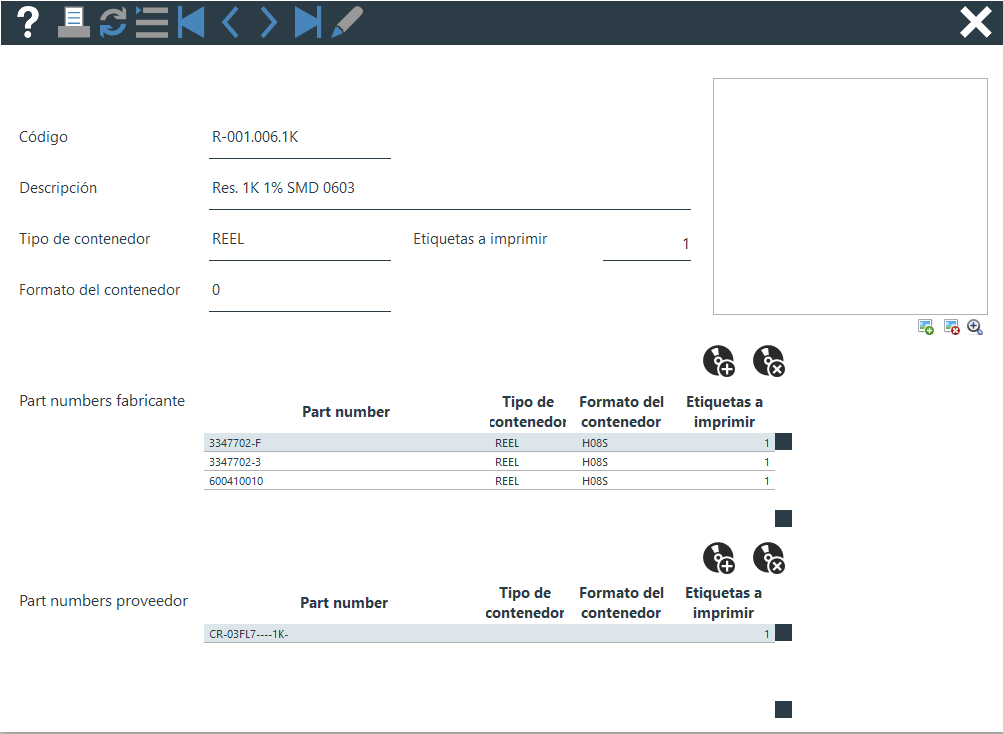Add an image with the green plus icon
The height and width of the screenshot is (734, 1003).
tap(926, 327)
